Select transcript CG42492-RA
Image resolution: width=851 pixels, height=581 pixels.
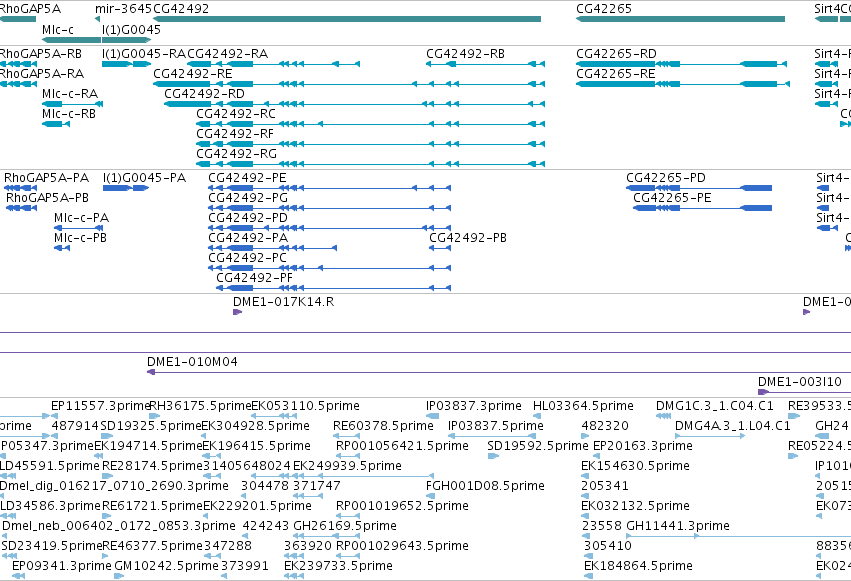[273, 64]
